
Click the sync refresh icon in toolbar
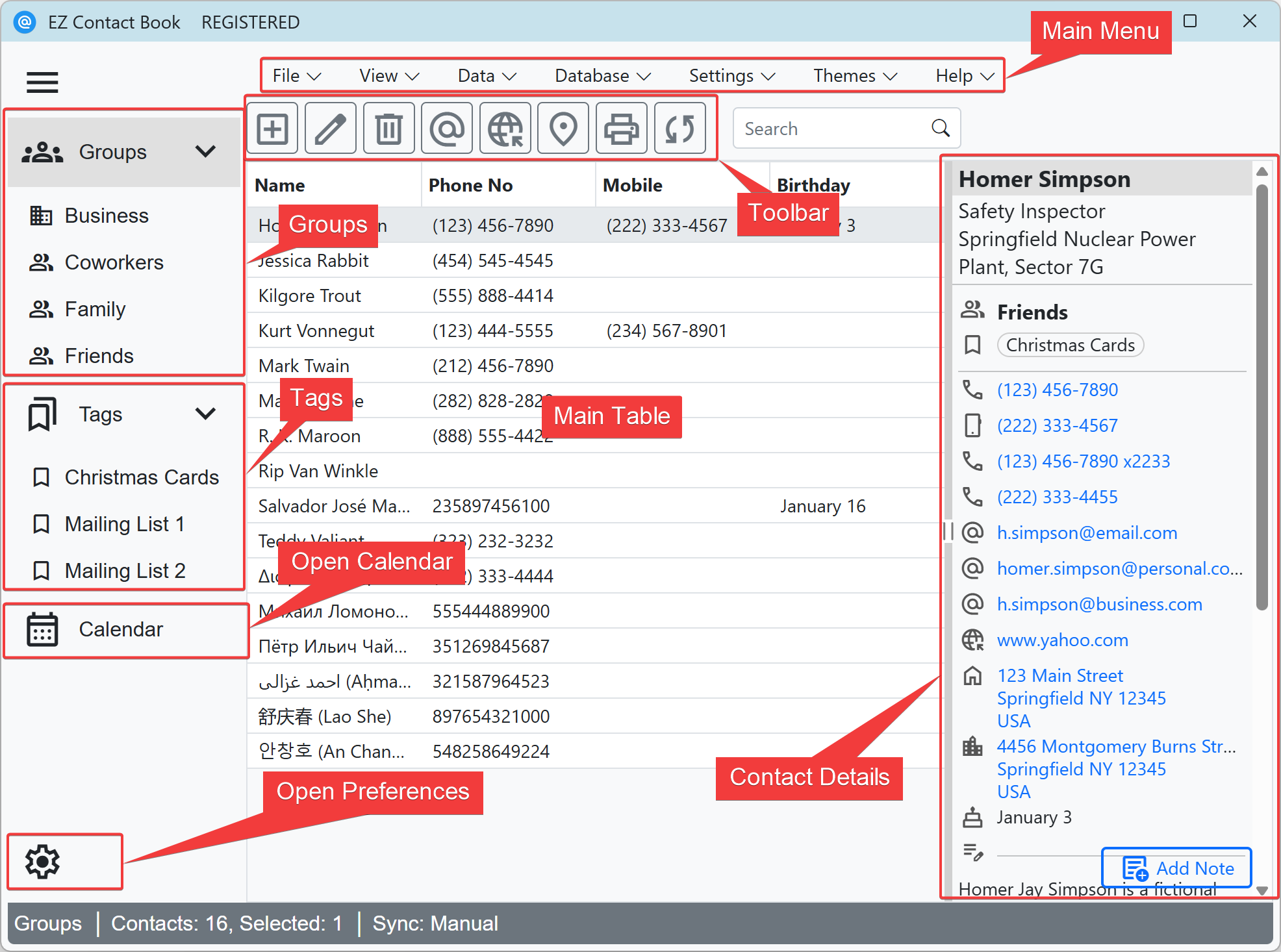[x=679, y=128]
